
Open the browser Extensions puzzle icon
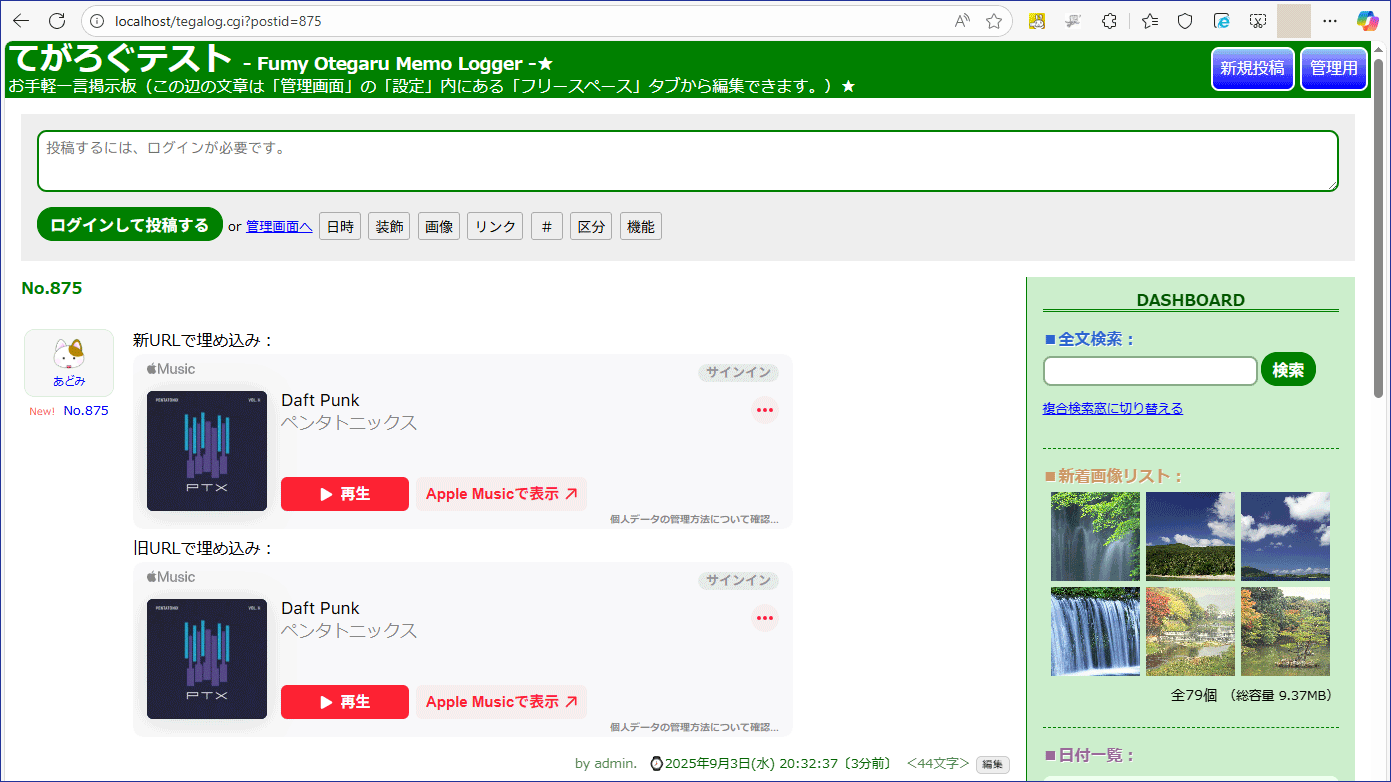(x=1109, y=21)
